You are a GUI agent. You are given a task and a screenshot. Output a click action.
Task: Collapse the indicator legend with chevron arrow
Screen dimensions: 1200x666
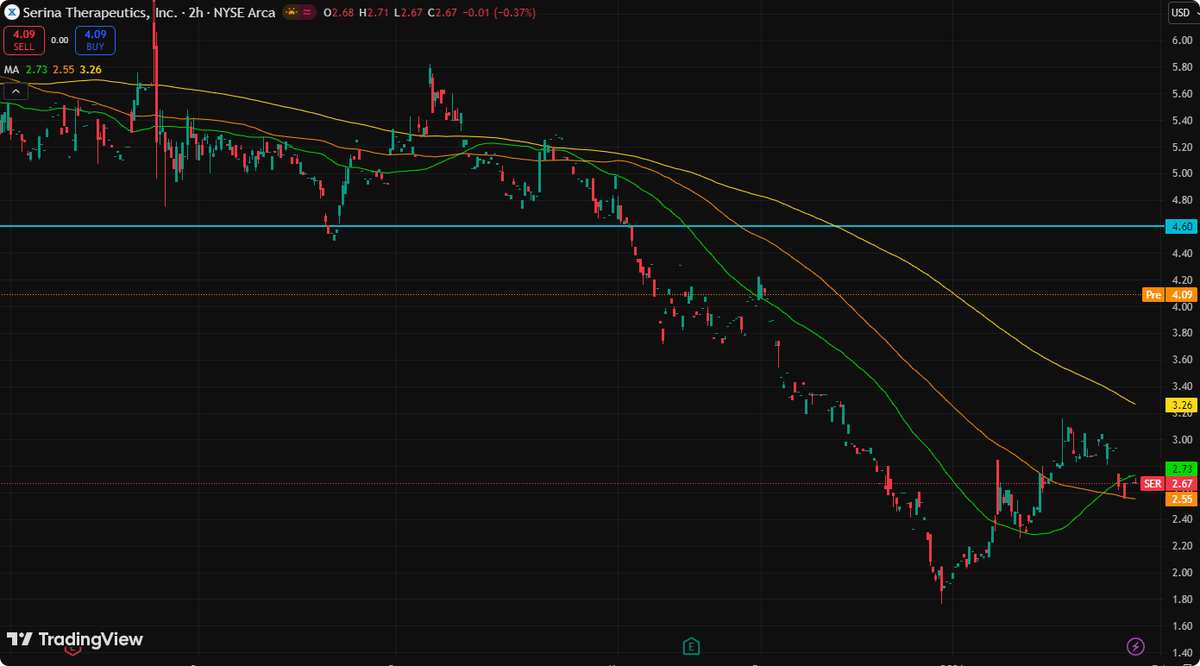(14, 90)
